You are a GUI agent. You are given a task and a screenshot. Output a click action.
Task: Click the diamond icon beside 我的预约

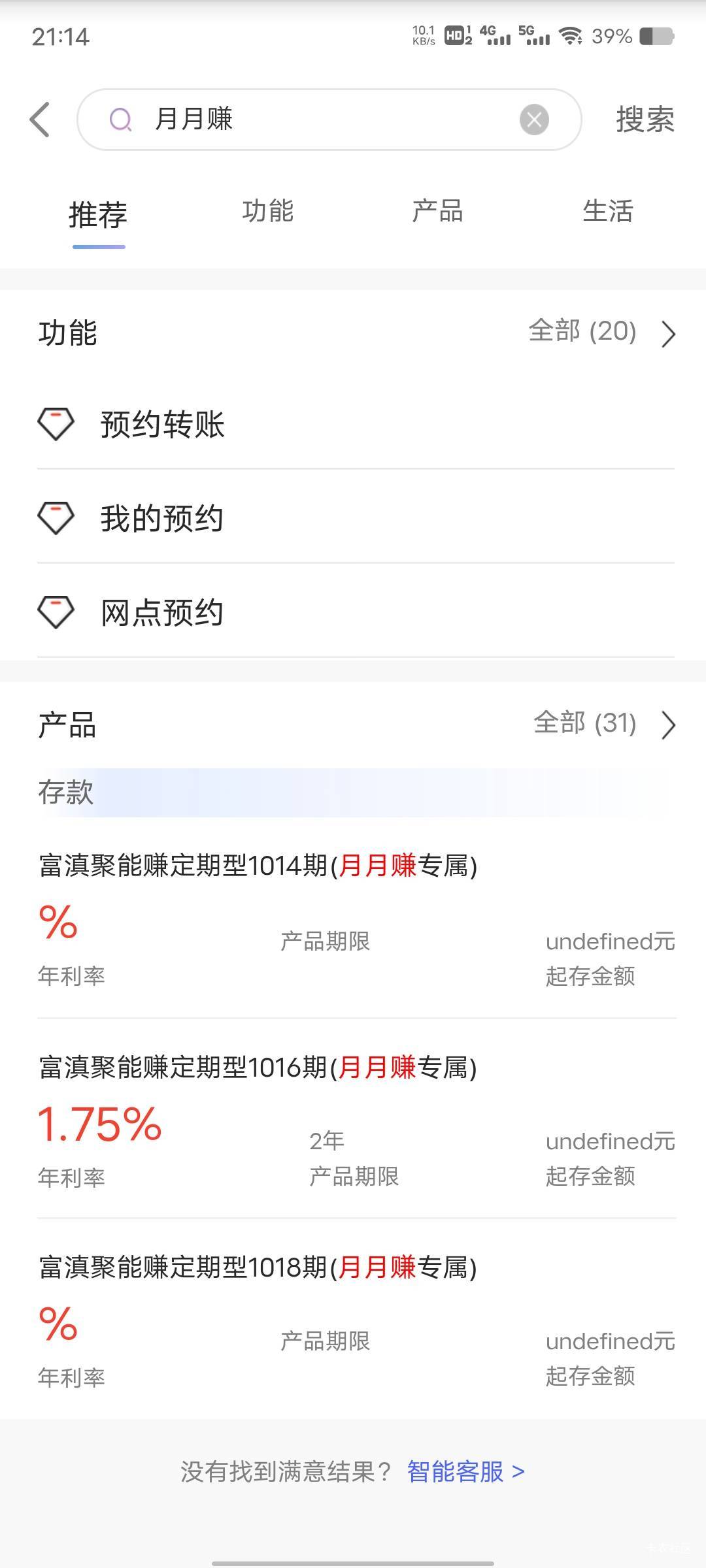[56, 518]
